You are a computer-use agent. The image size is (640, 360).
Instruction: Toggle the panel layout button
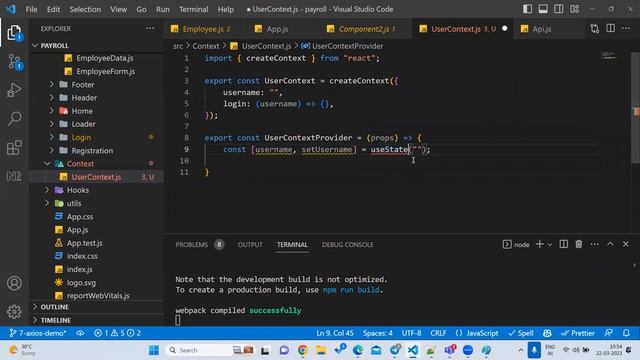pos(543,9)
